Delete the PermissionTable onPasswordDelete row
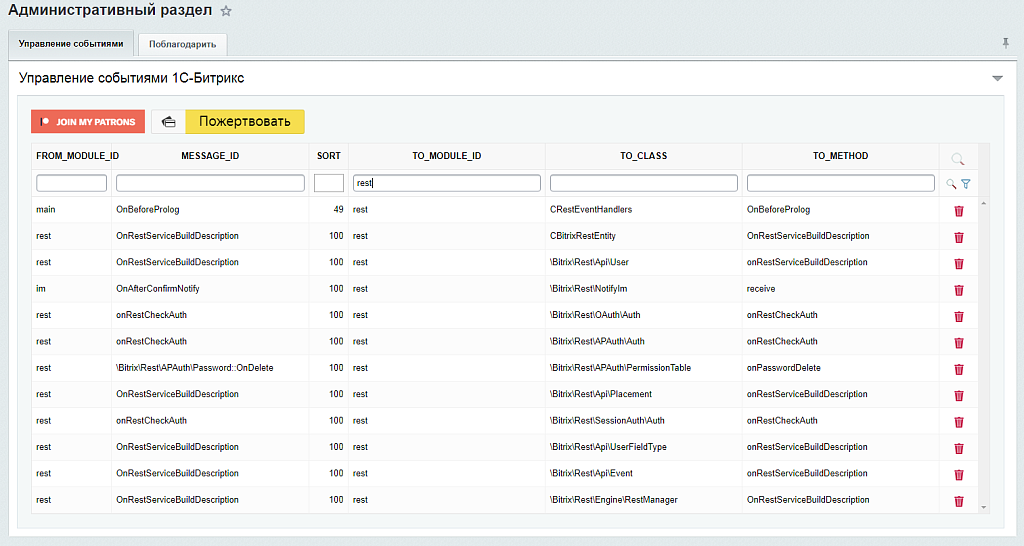1024x546 pixels. pyautogui.click(x=958, y=369)
